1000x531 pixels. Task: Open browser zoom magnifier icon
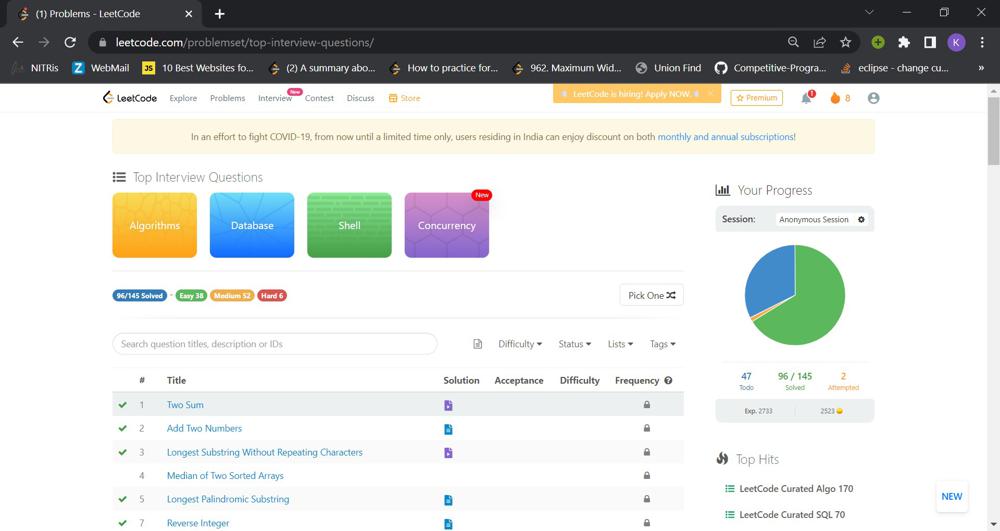click(793, 42)
